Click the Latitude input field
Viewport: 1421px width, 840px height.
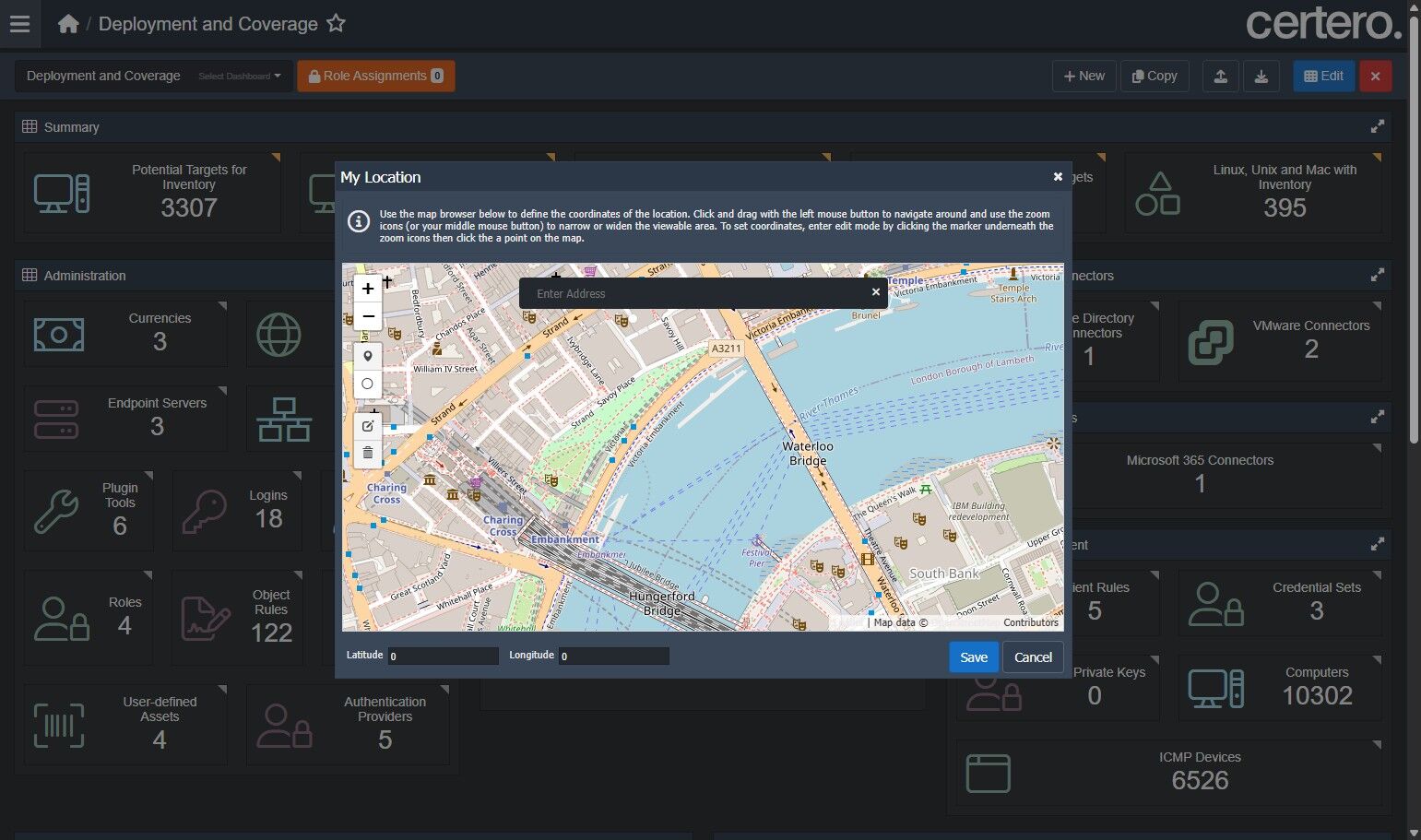(x=443, y=656)
